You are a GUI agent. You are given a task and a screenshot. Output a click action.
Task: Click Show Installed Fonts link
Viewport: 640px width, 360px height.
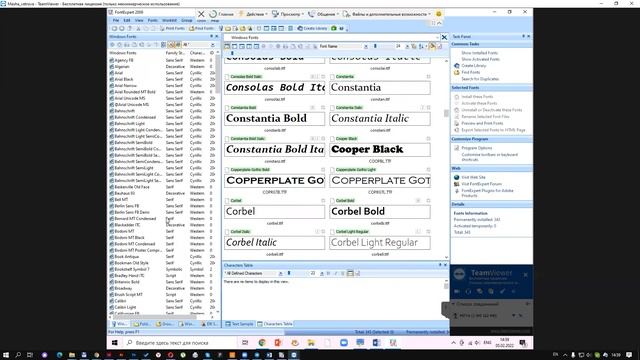pyautogui.click(x=479, y=53)
